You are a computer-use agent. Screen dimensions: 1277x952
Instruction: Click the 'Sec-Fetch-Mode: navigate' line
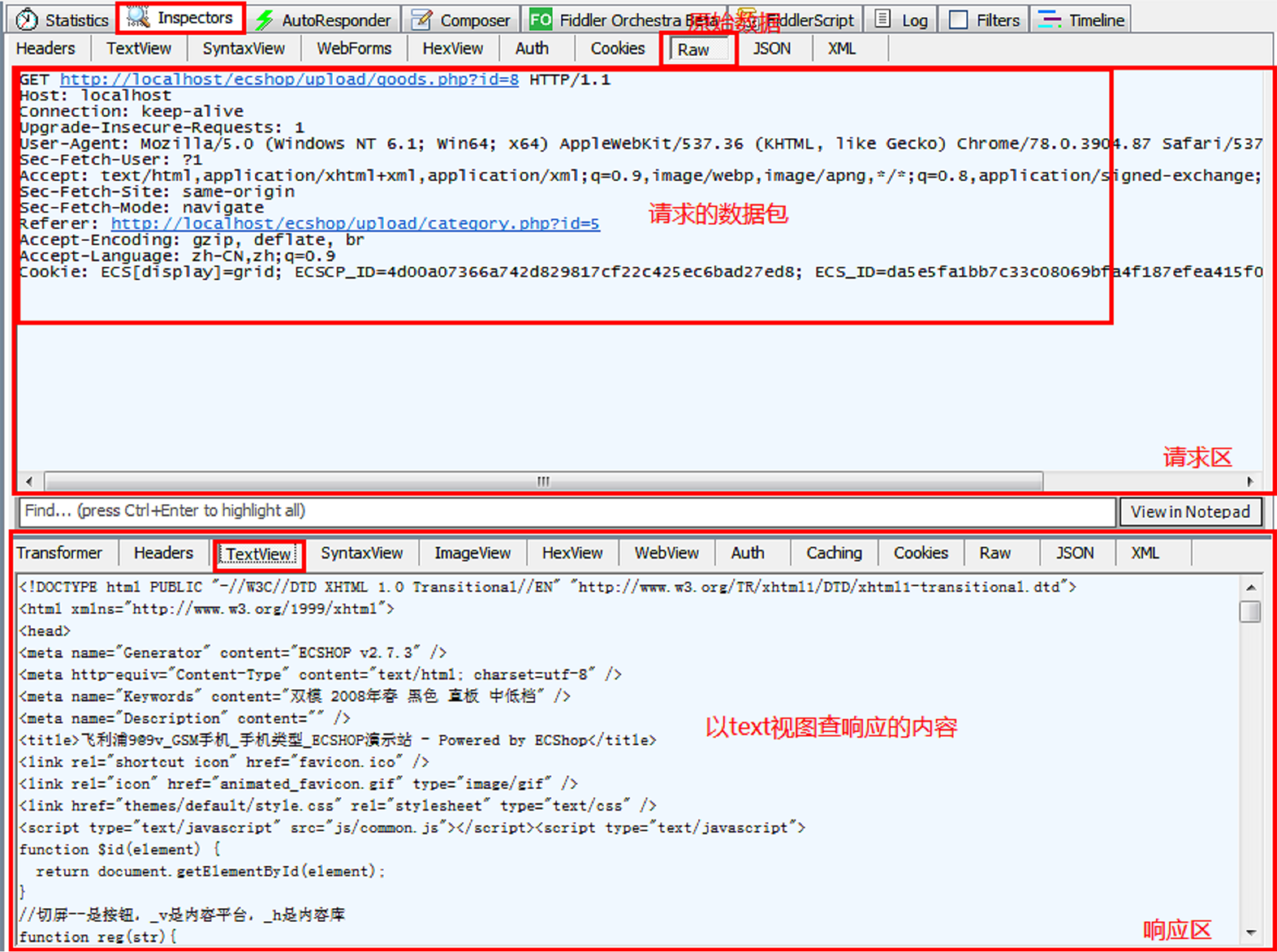tap(142, 208)
